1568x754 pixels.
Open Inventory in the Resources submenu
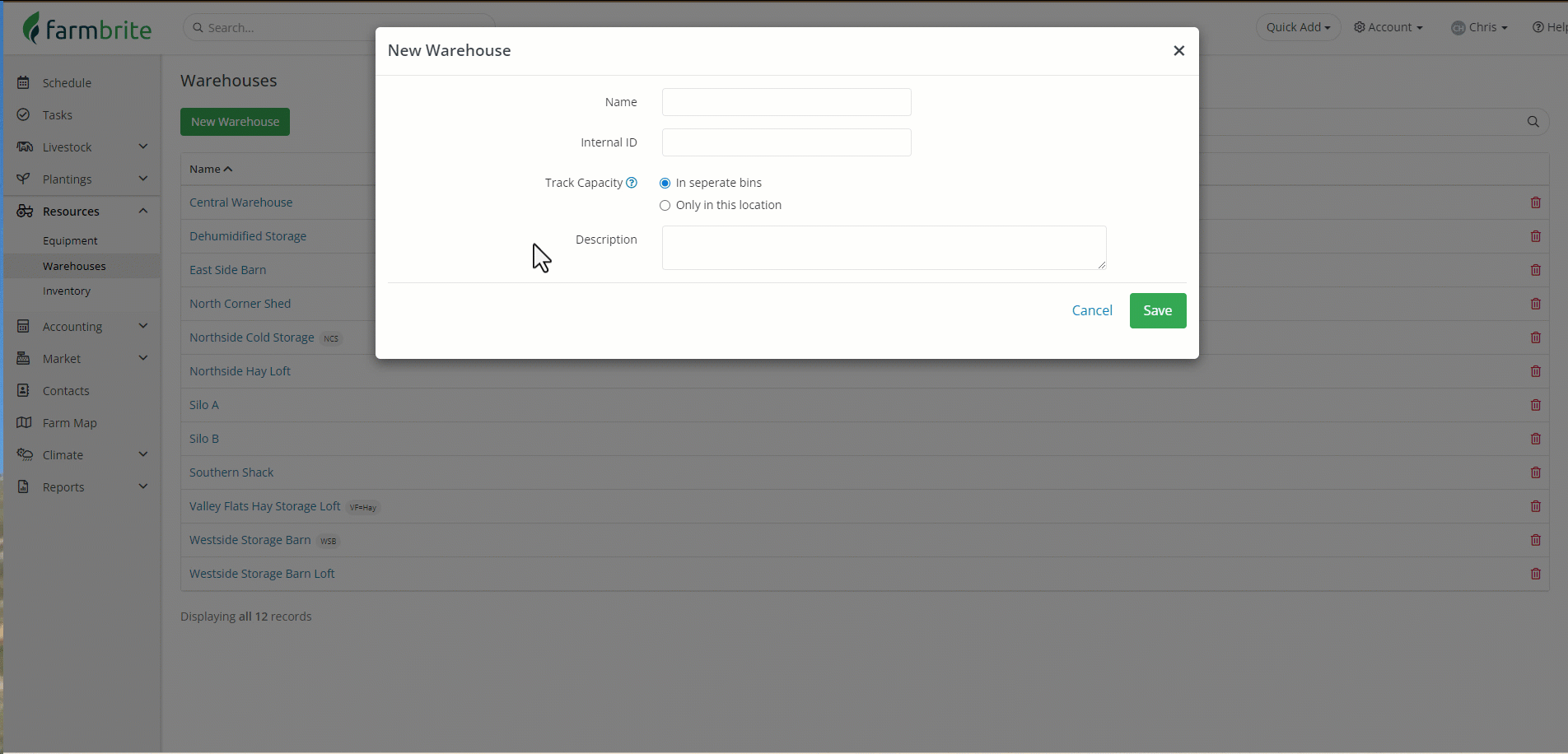[67, 291]
